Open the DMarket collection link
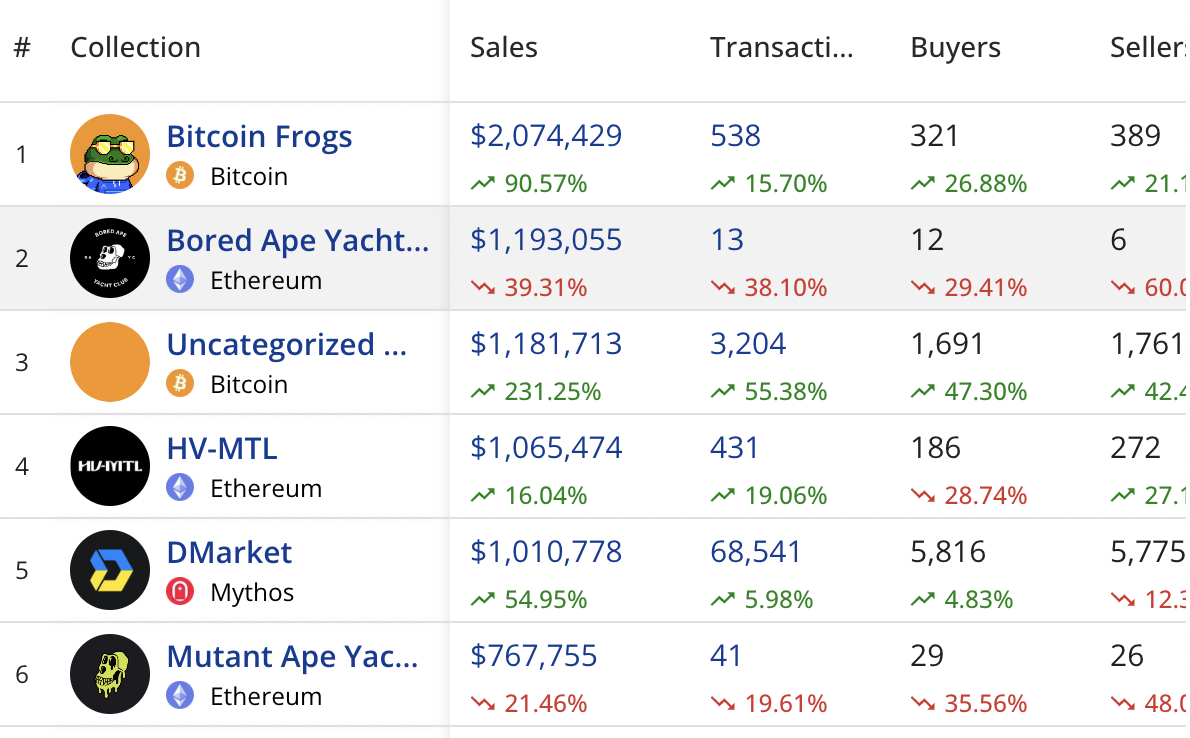Image resolution: width=1190 pixels, height=738 pixels. (x=229, y=552)
